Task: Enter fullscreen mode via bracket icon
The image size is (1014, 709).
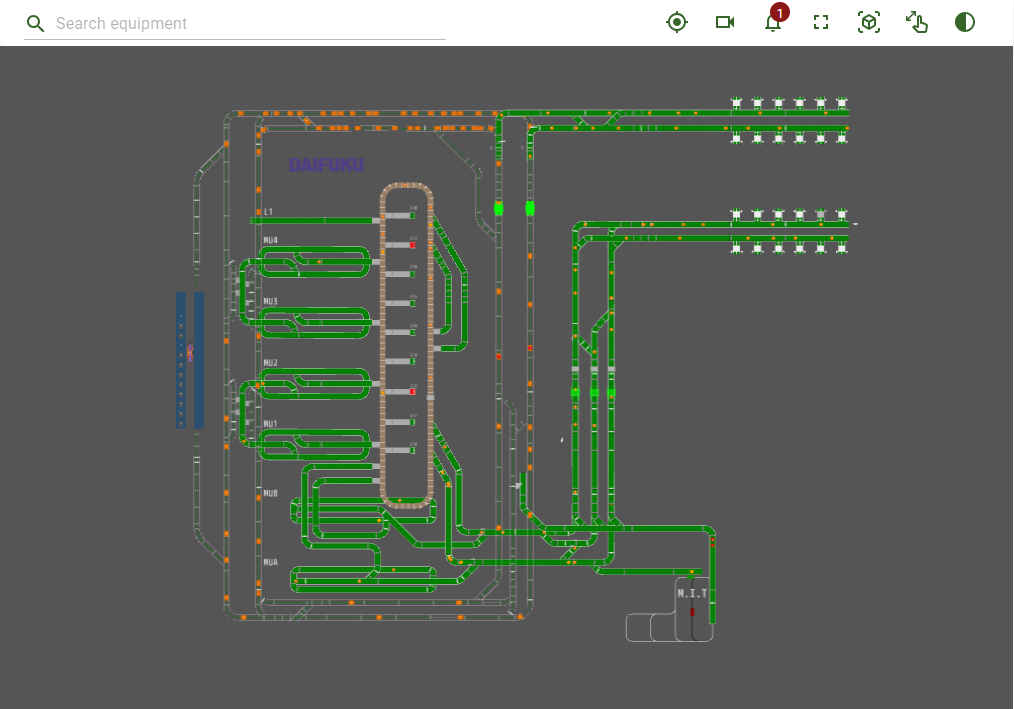Action: 821,22
